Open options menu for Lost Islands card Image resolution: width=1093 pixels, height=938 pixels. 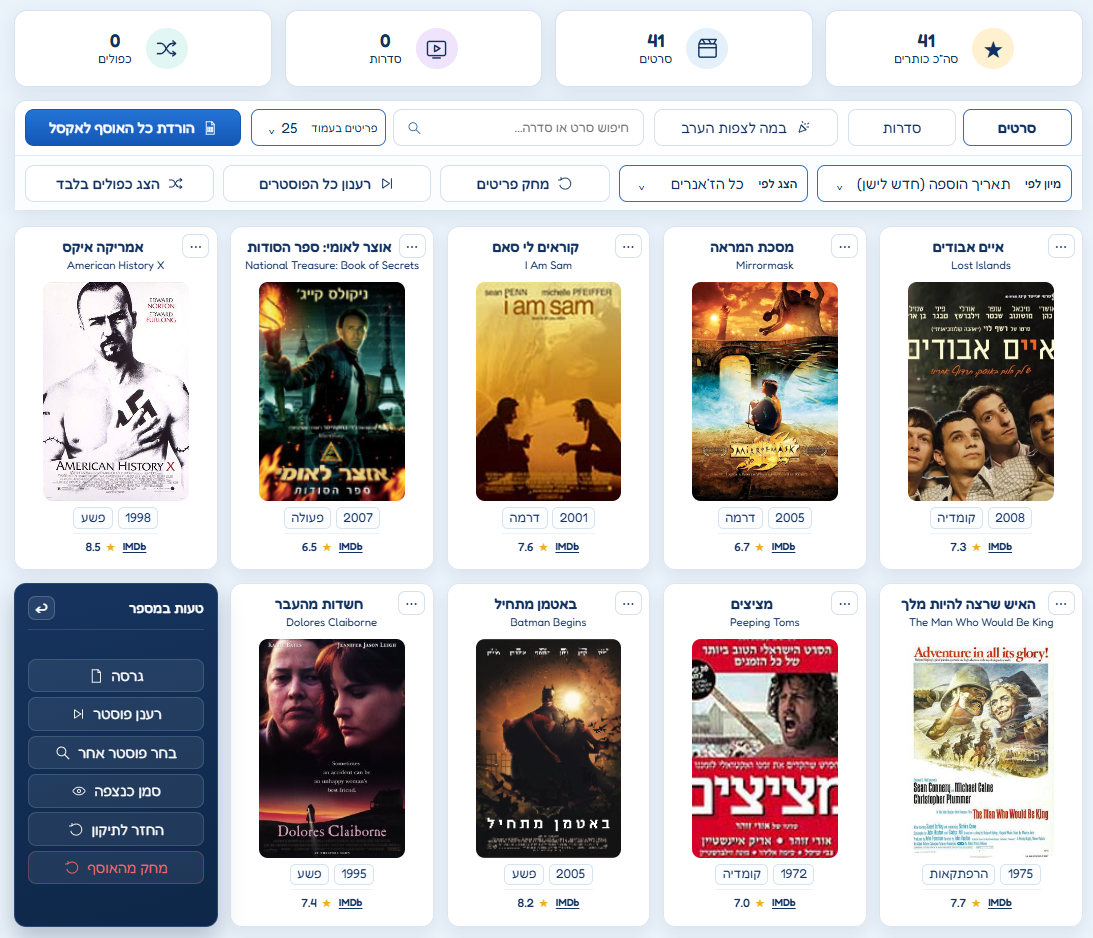pyautogui.click(x=1061, y=247)
